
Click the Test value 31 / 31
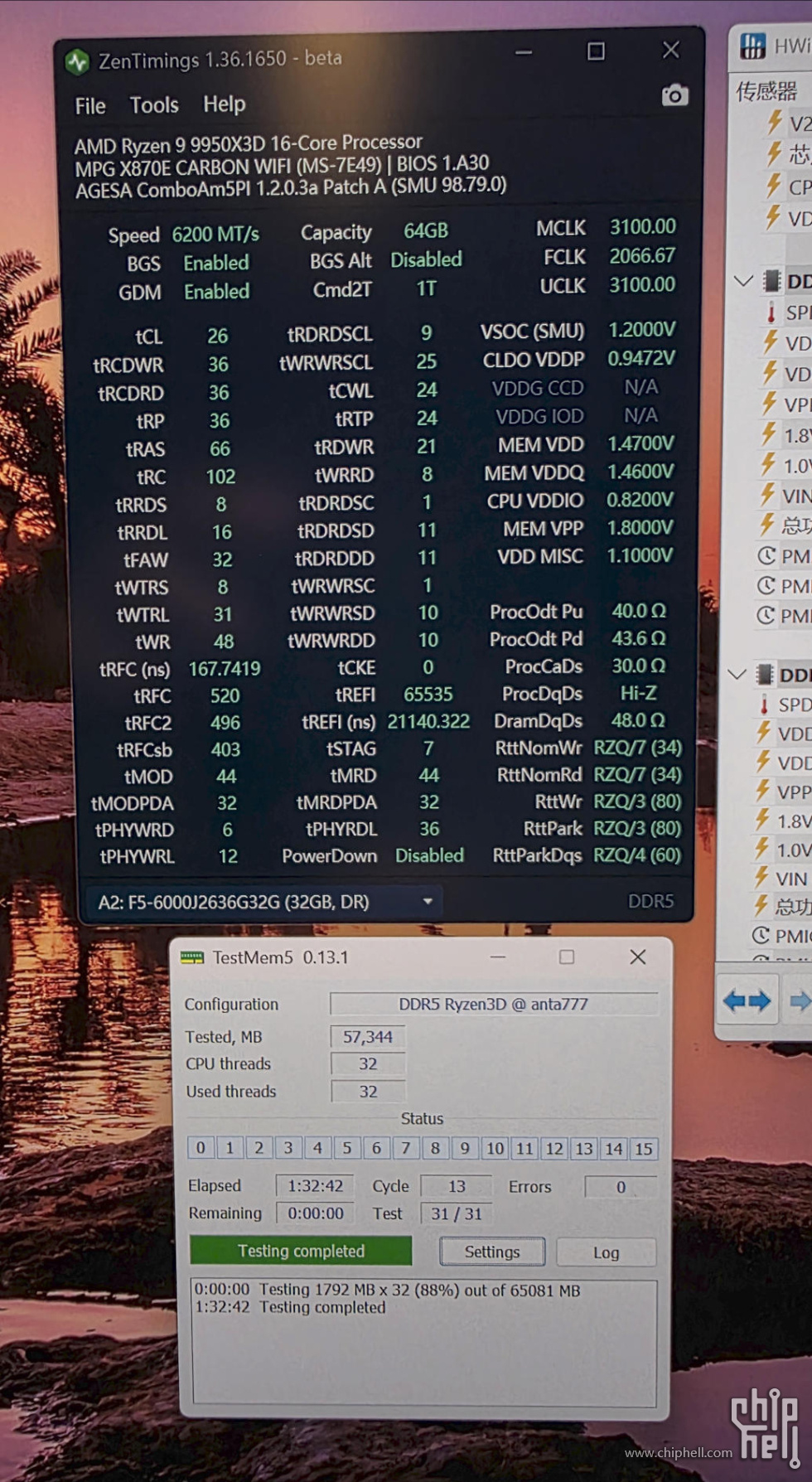(x=457, y=1214)
